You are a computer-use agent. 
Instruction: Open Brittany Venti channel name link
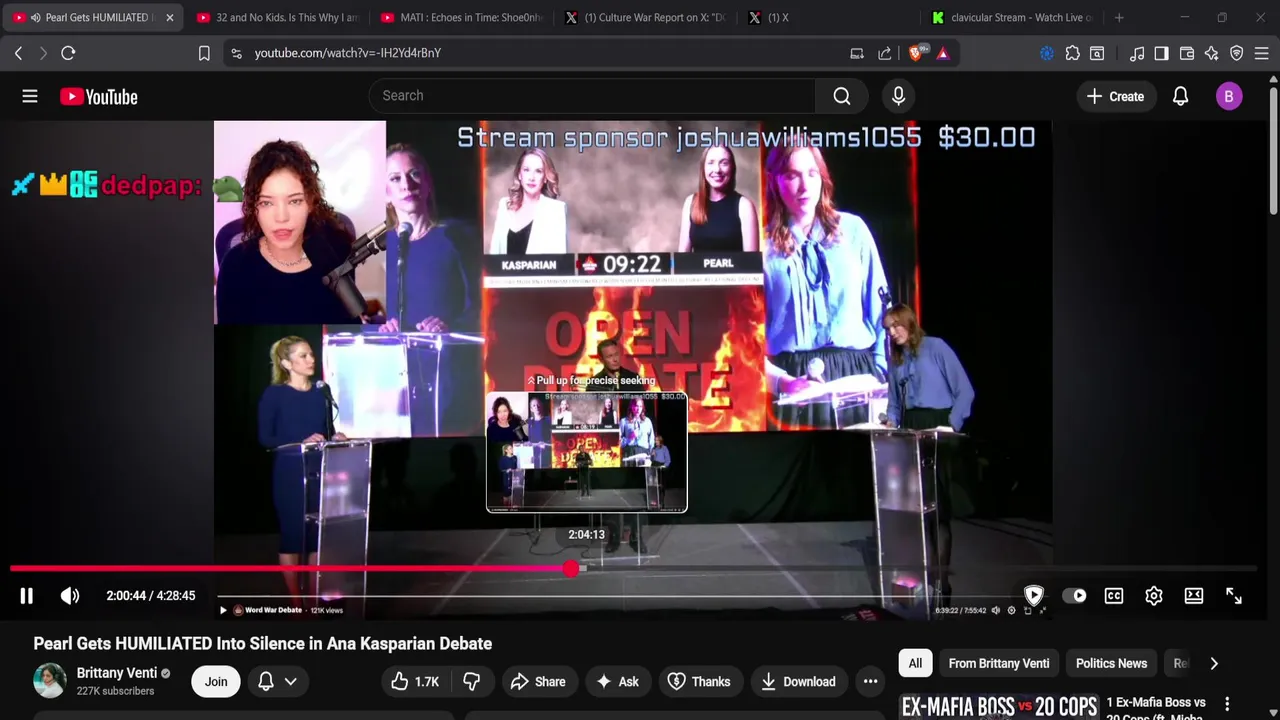click(117, 673)
